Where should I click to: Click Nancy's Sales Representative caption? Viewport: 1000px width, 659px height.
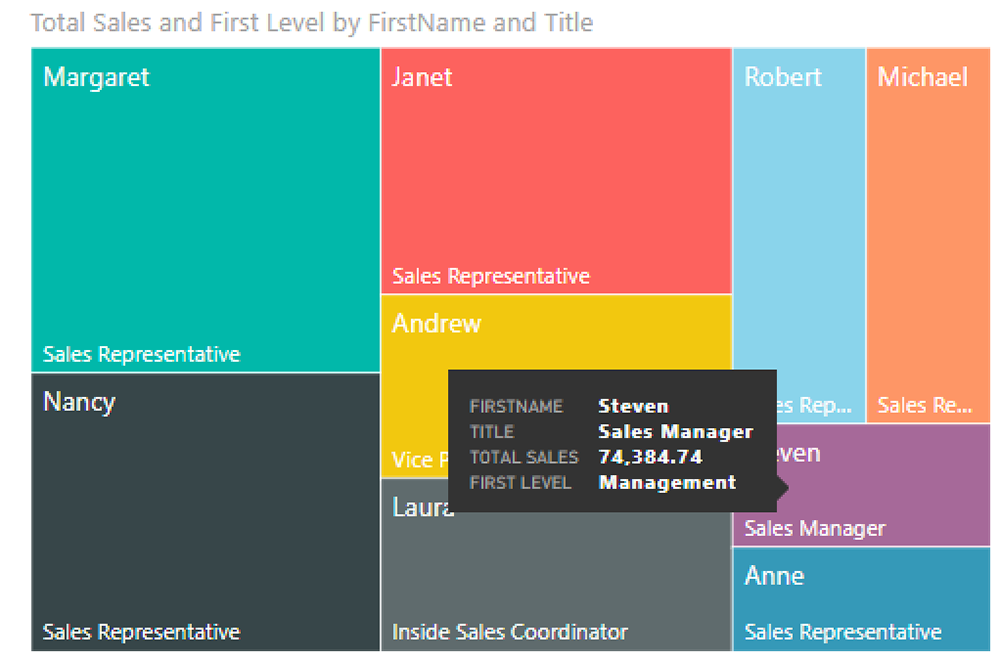[x=141, y=632]
